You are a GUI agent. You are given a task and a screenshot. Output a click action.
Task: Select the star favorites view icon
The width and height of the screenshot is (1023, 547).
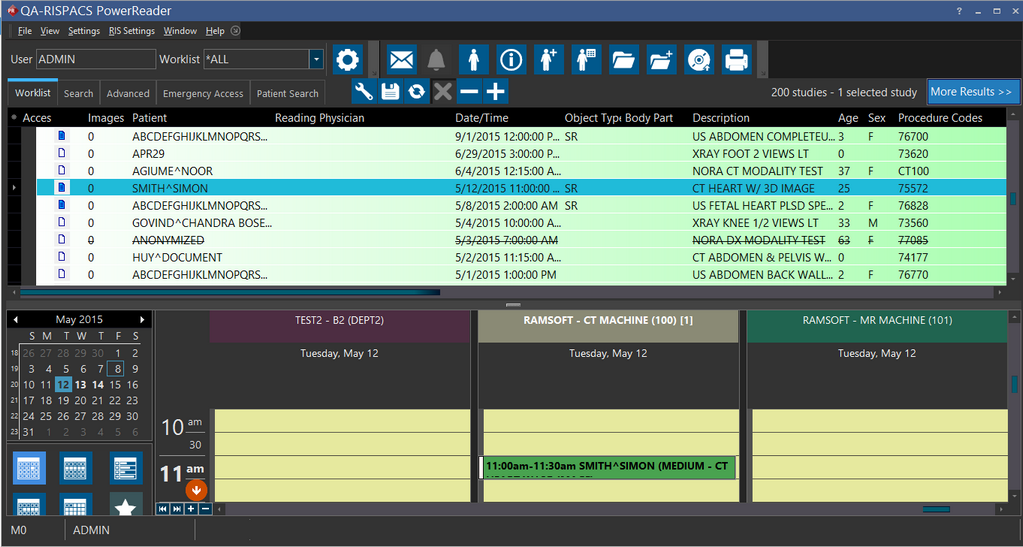pyautogui.click(x=125, y=507)
